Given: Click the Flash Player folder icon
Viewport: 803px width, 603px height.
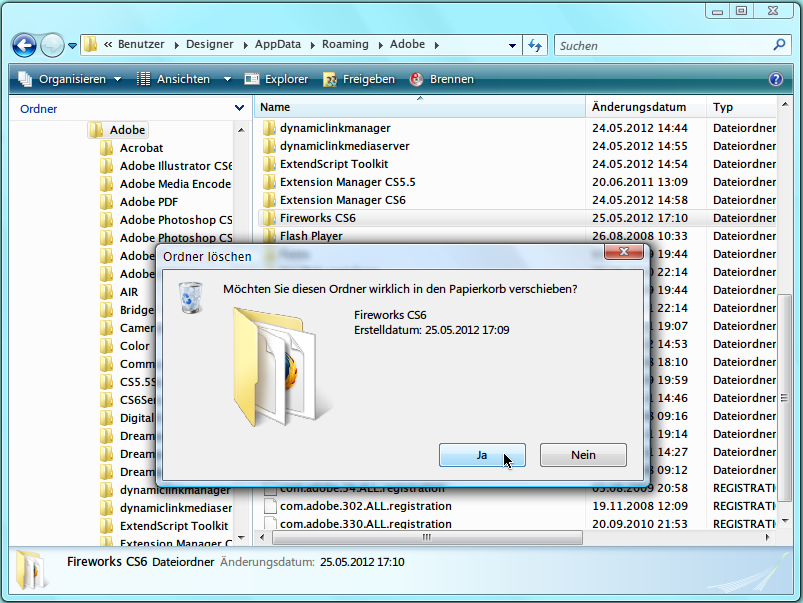Looking at the screenshot, I should (269, 236).
